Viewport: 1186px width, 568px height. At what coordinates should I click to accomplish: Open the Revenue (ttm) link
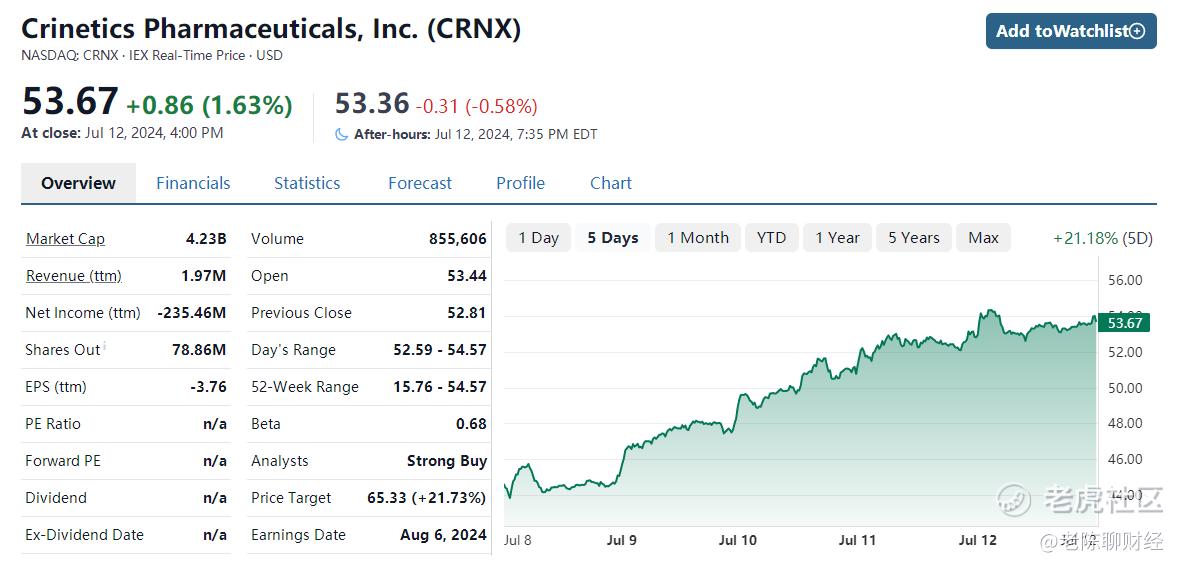point(73,276)
